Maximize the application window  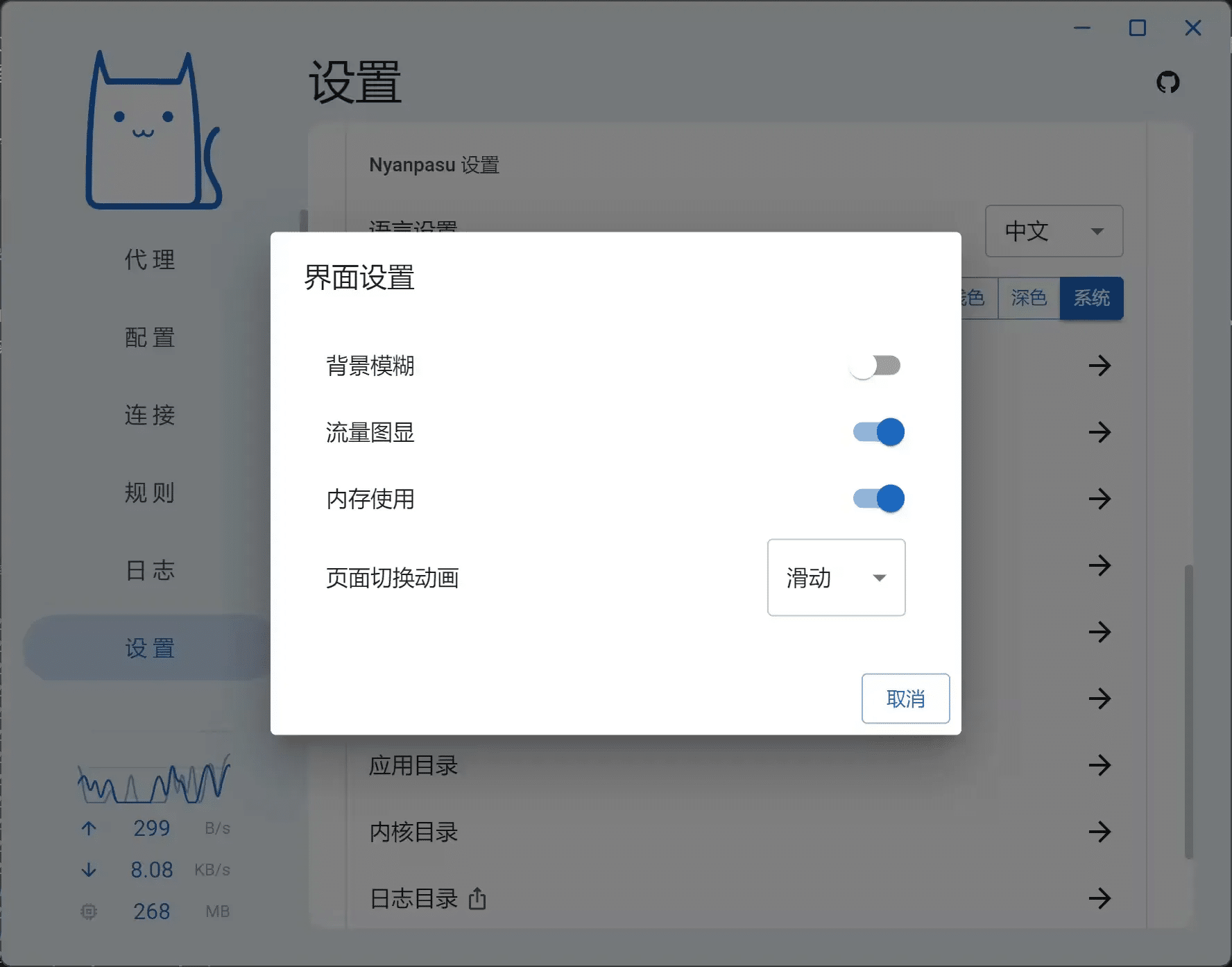pos(1137,28)
